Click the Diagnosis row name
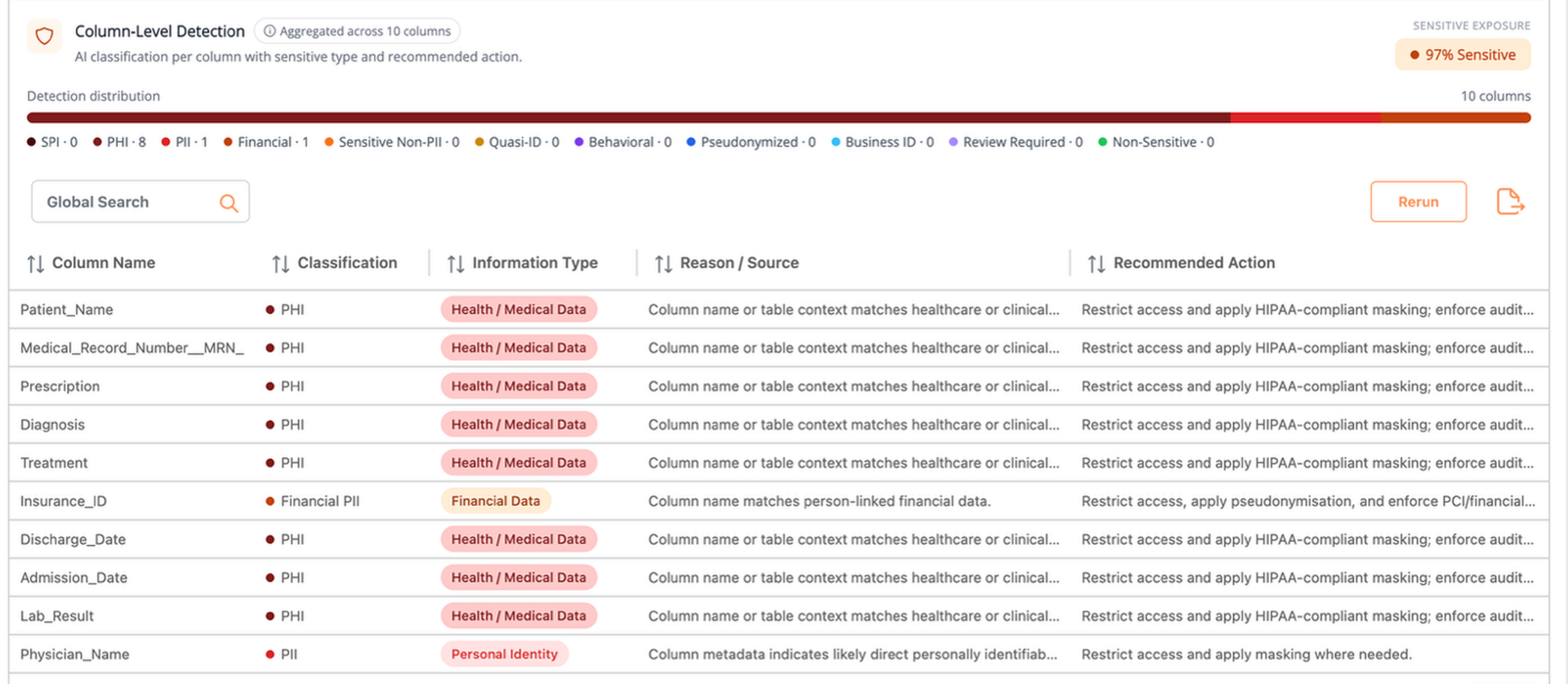The height and width of the screenshot is (684, 1568). [x=52, y=425]
